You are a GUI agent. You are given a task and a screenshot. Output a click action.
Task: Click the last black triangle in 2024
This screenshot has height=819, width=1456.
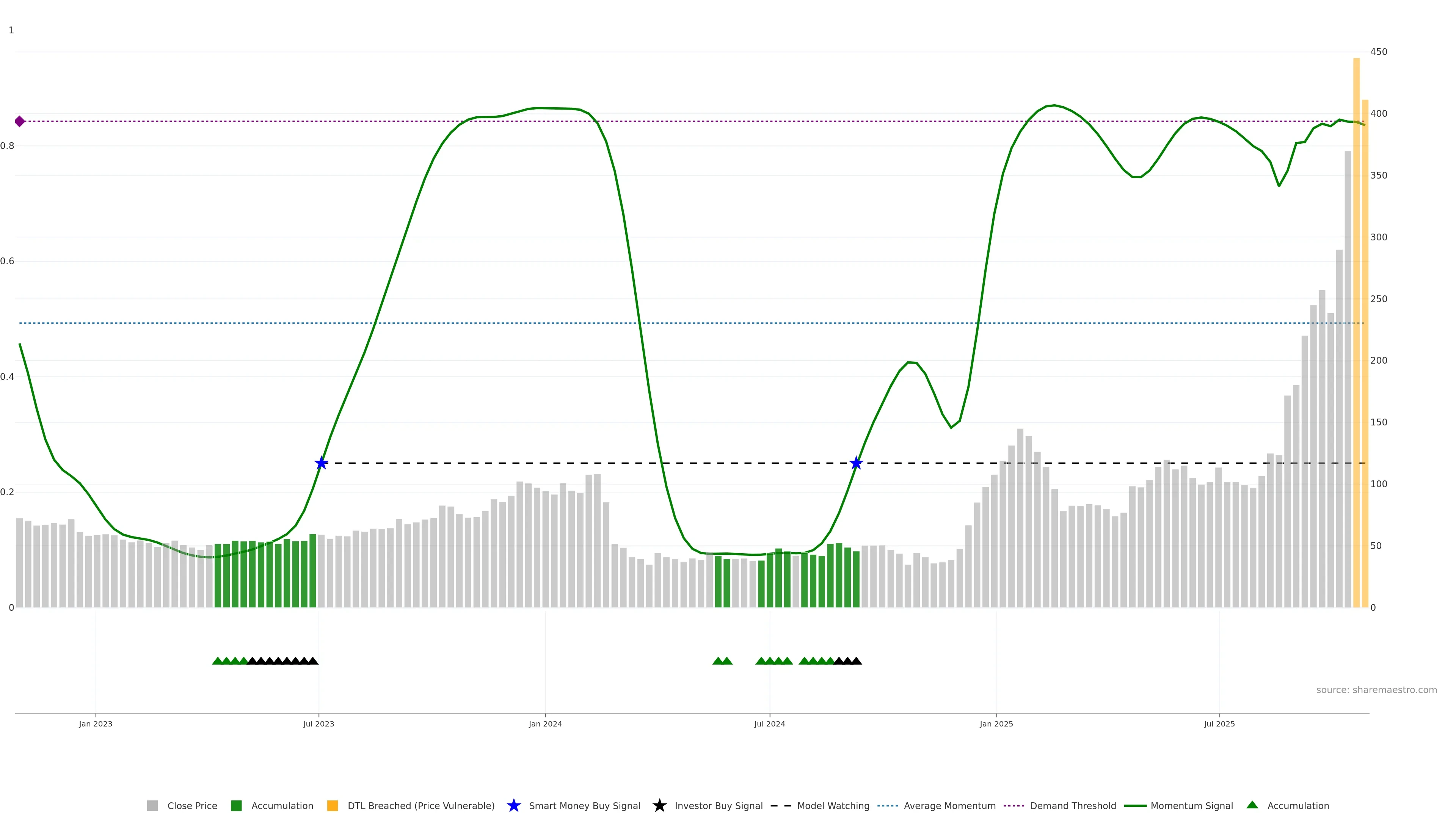856,661
